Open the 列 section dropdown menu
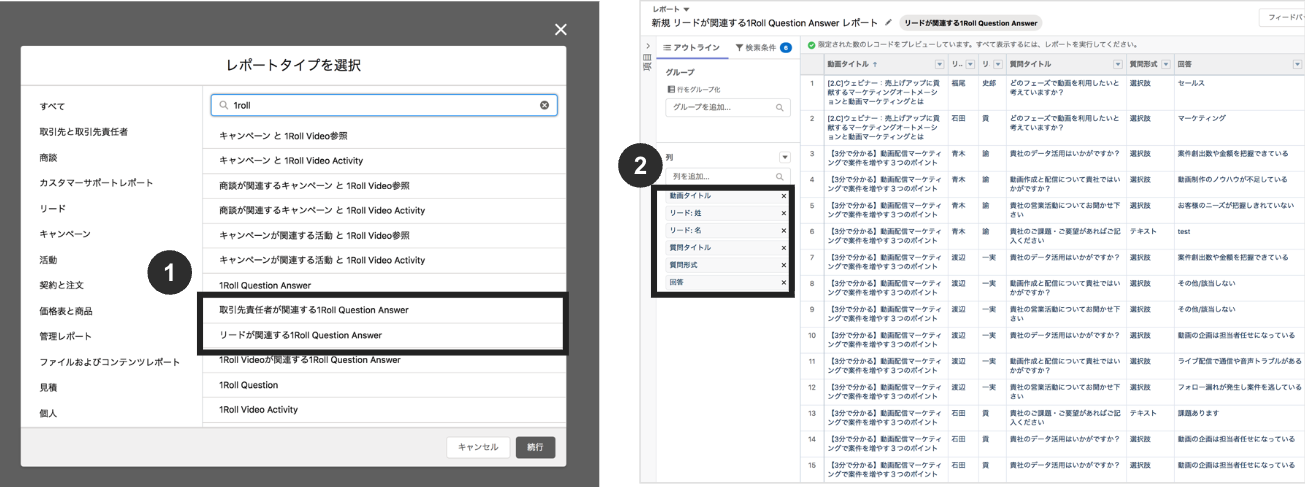The height and width of the screenshot is (487, 1305). tap(784, 157)
